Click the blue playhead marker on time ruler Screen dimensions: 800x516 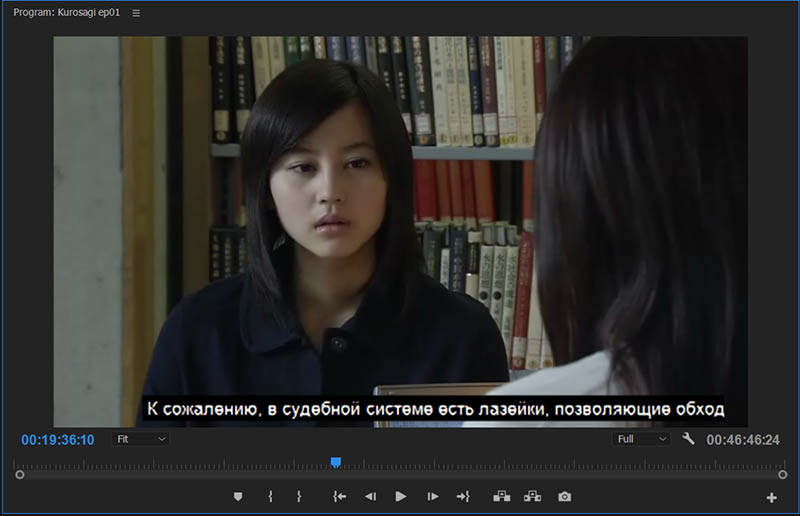[336, 462]
